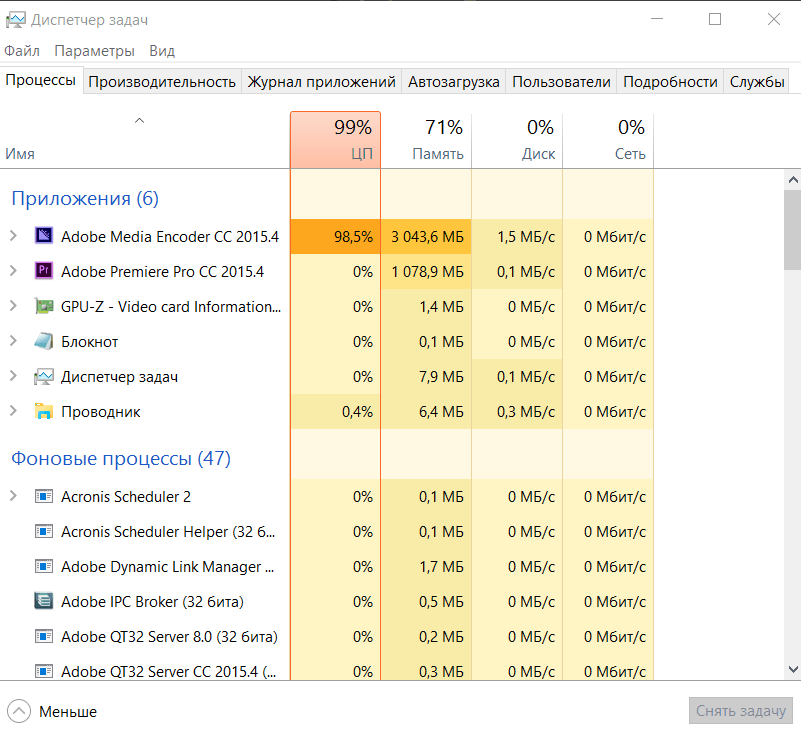The image size is (801, 738).
Task: Click the 1 078,9 МБ memory cell
Action: click(x=426, y=271)
